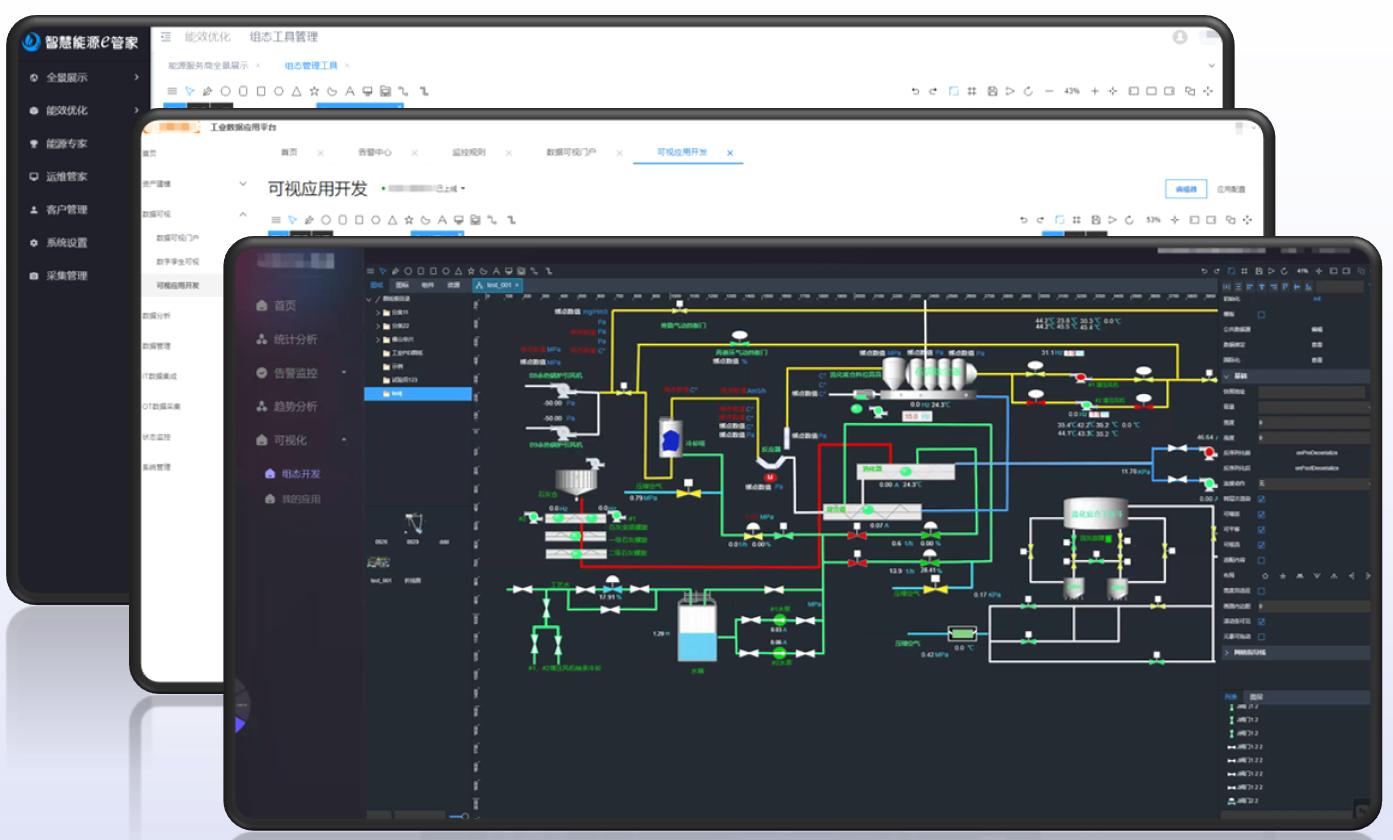Toggle the grid icon in 可视应用开发 toolbar
The image size is (1393, 840).
coord(1077,218)
